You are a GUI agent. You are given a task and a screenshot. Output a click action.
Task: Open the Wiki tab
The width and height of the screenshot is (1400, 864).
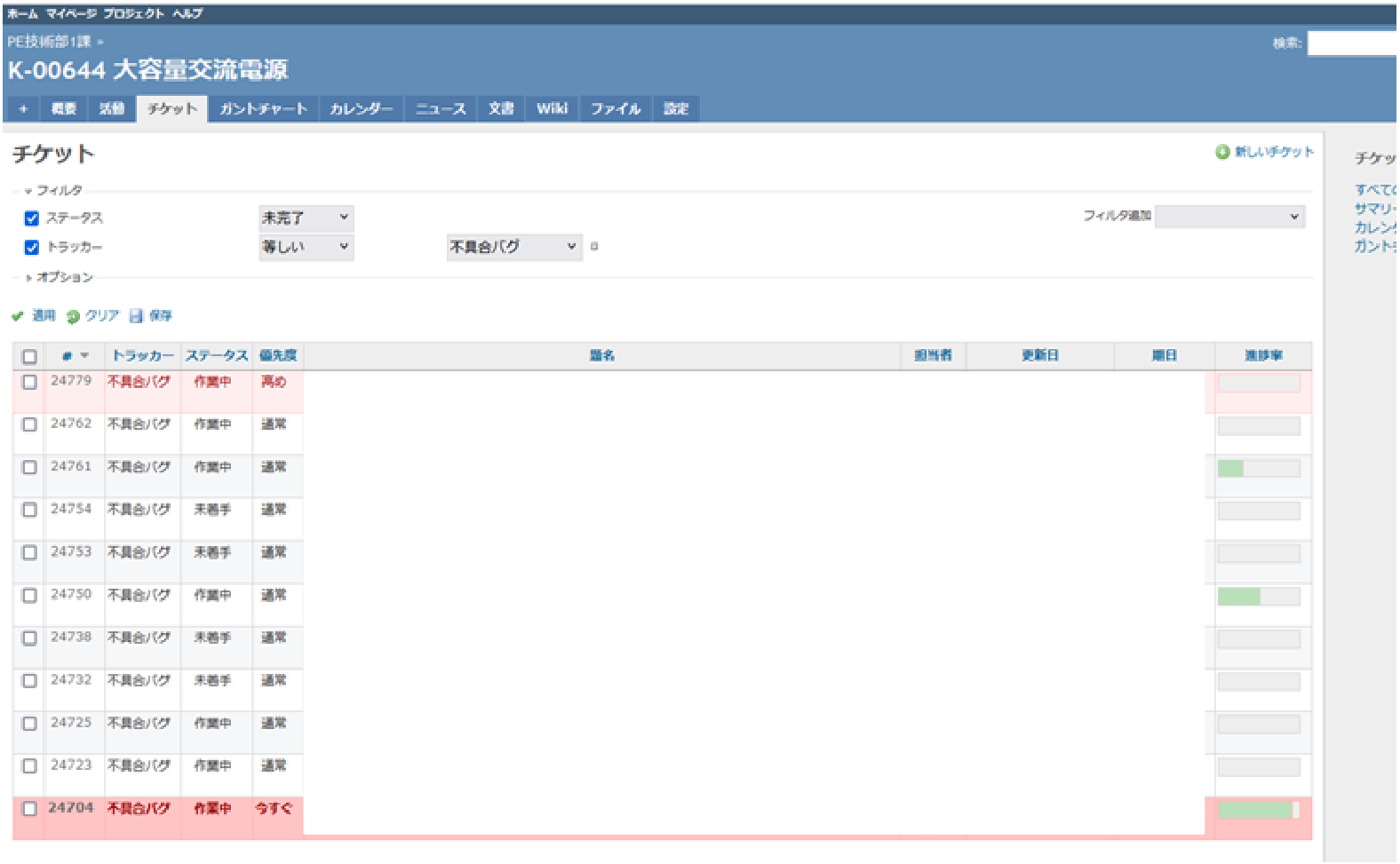click(x=552, y=109)
